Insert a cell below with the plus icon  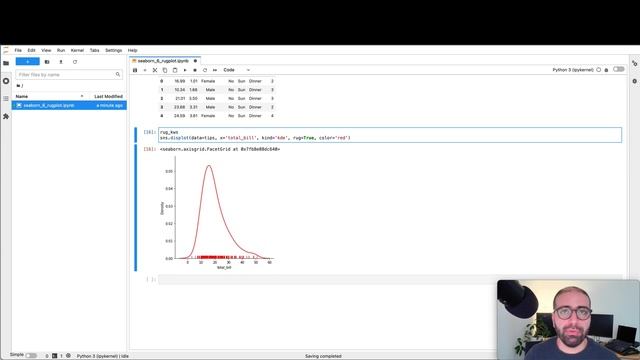(145, 70)
